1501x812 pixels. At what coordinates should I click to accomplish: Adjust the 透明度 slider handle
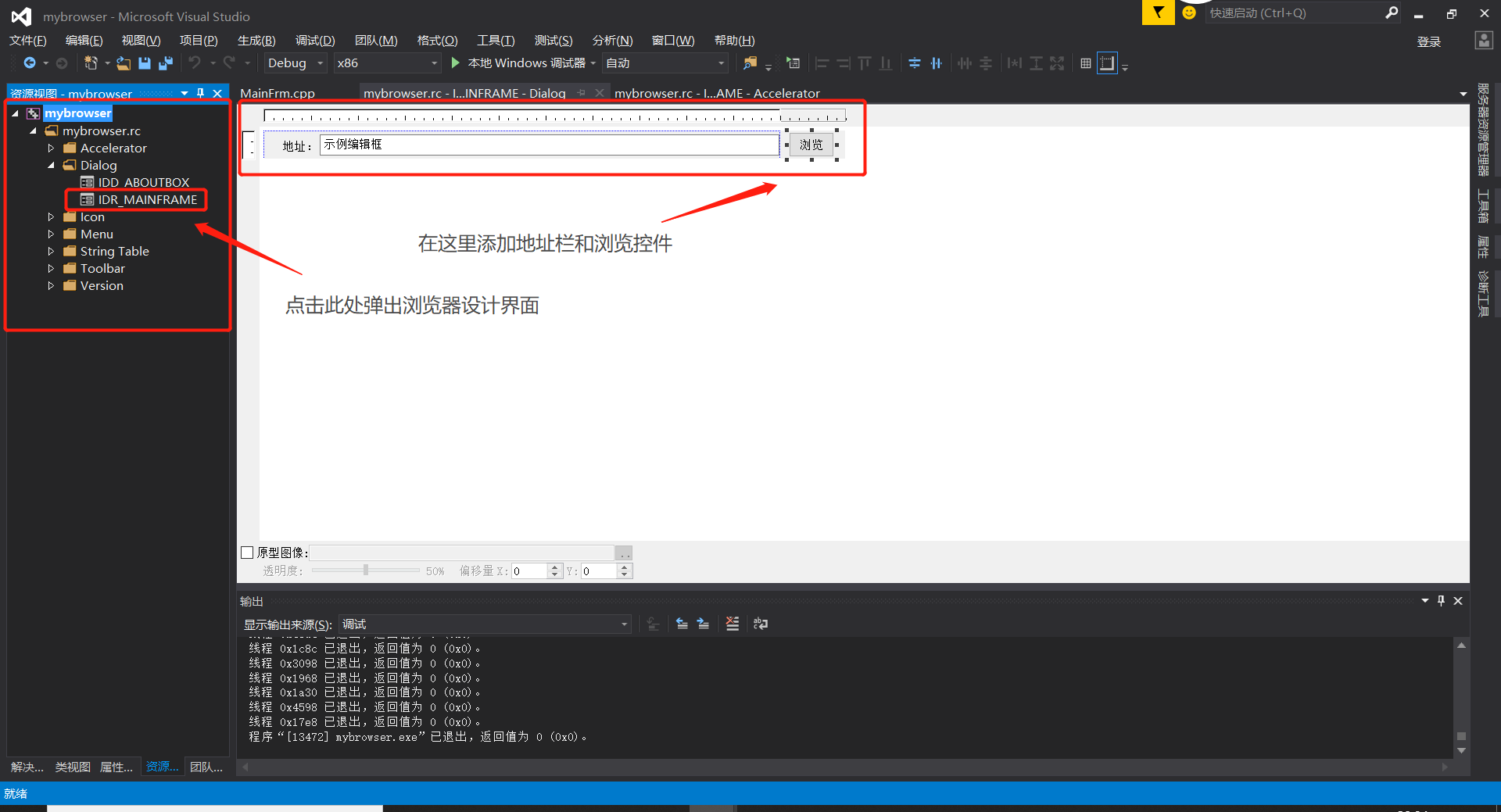coord(365,571)
